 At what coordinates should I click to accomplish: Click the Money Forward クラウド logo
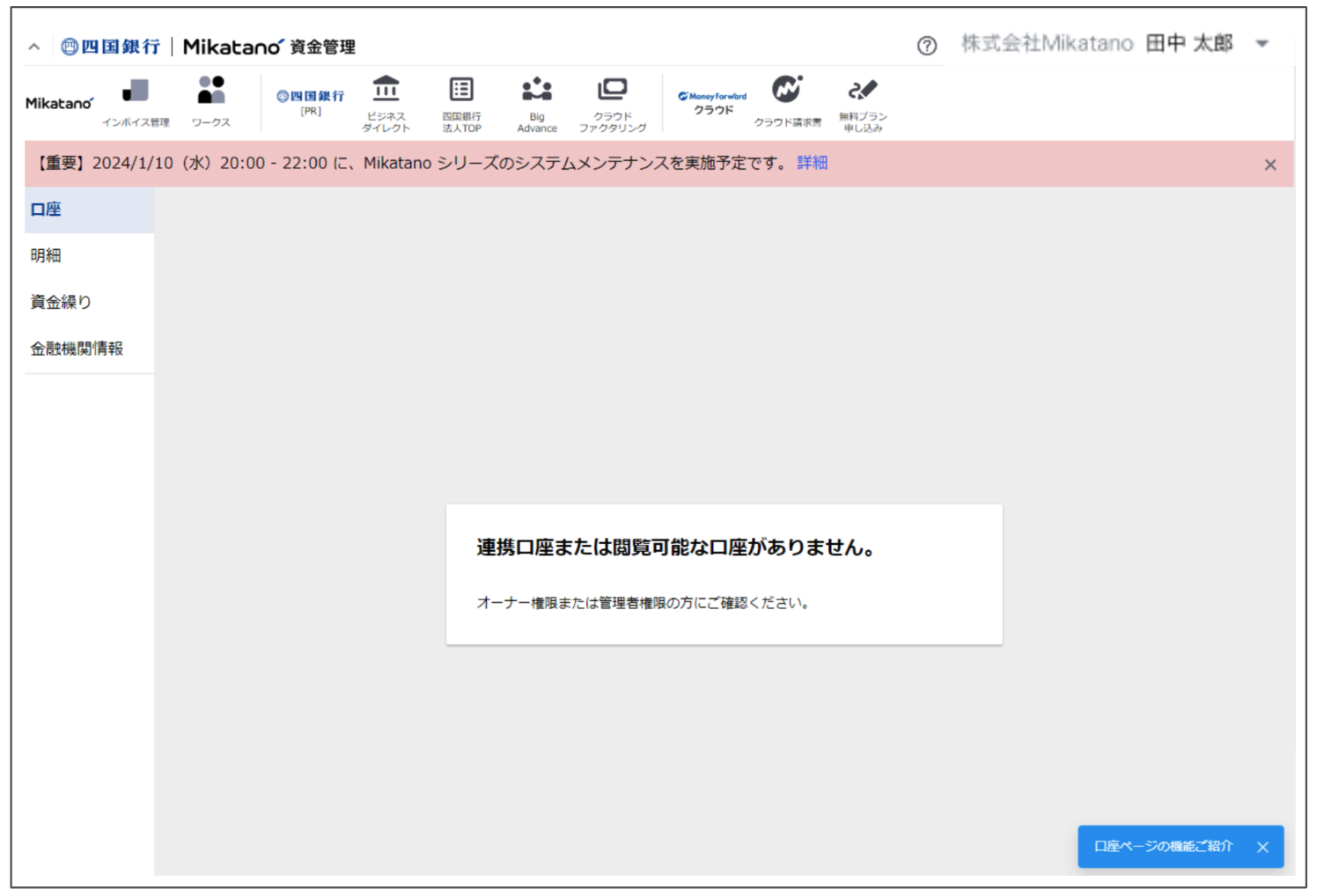point(712,103)
